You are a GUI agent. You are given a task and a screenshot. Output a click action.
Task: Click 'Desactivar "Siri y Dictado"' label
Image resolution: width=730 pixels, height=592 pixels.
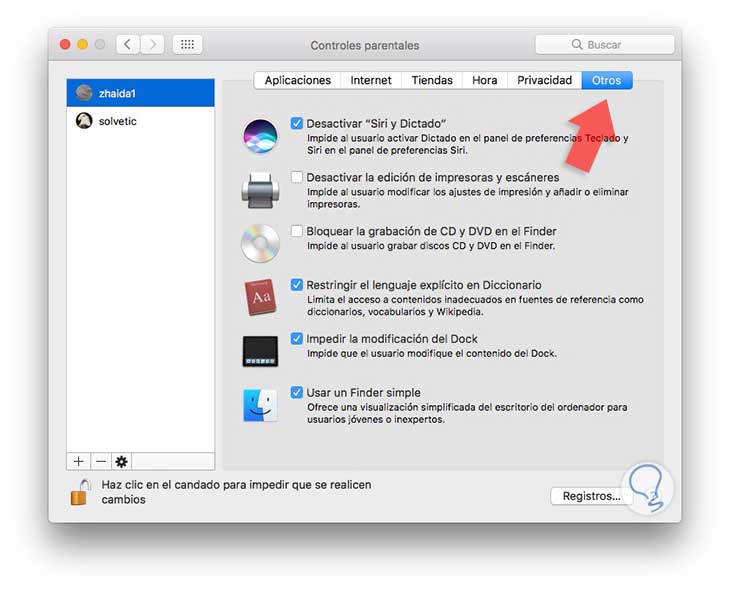376,124
